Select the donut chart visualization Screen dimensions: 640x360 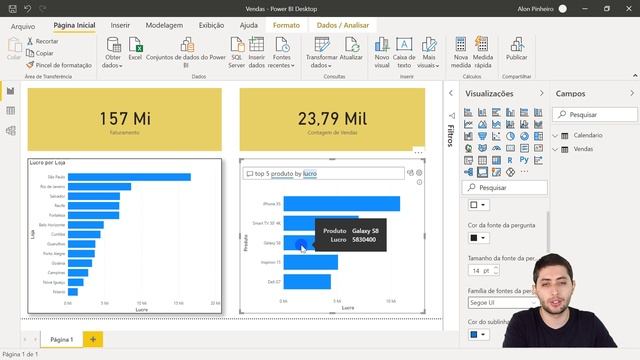click(524, 136)
